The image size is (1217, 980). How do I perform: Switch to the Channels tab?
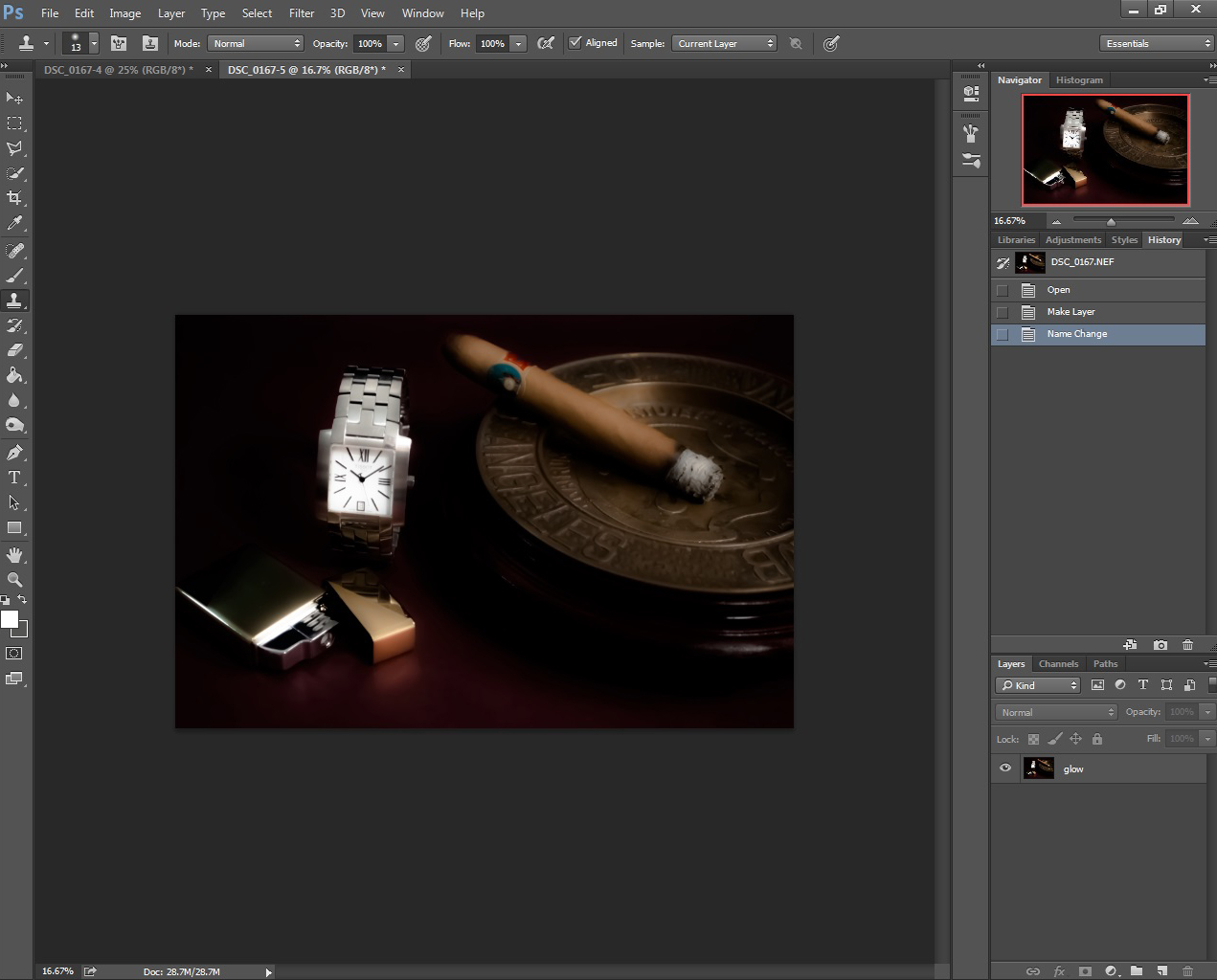point(1058,663)
